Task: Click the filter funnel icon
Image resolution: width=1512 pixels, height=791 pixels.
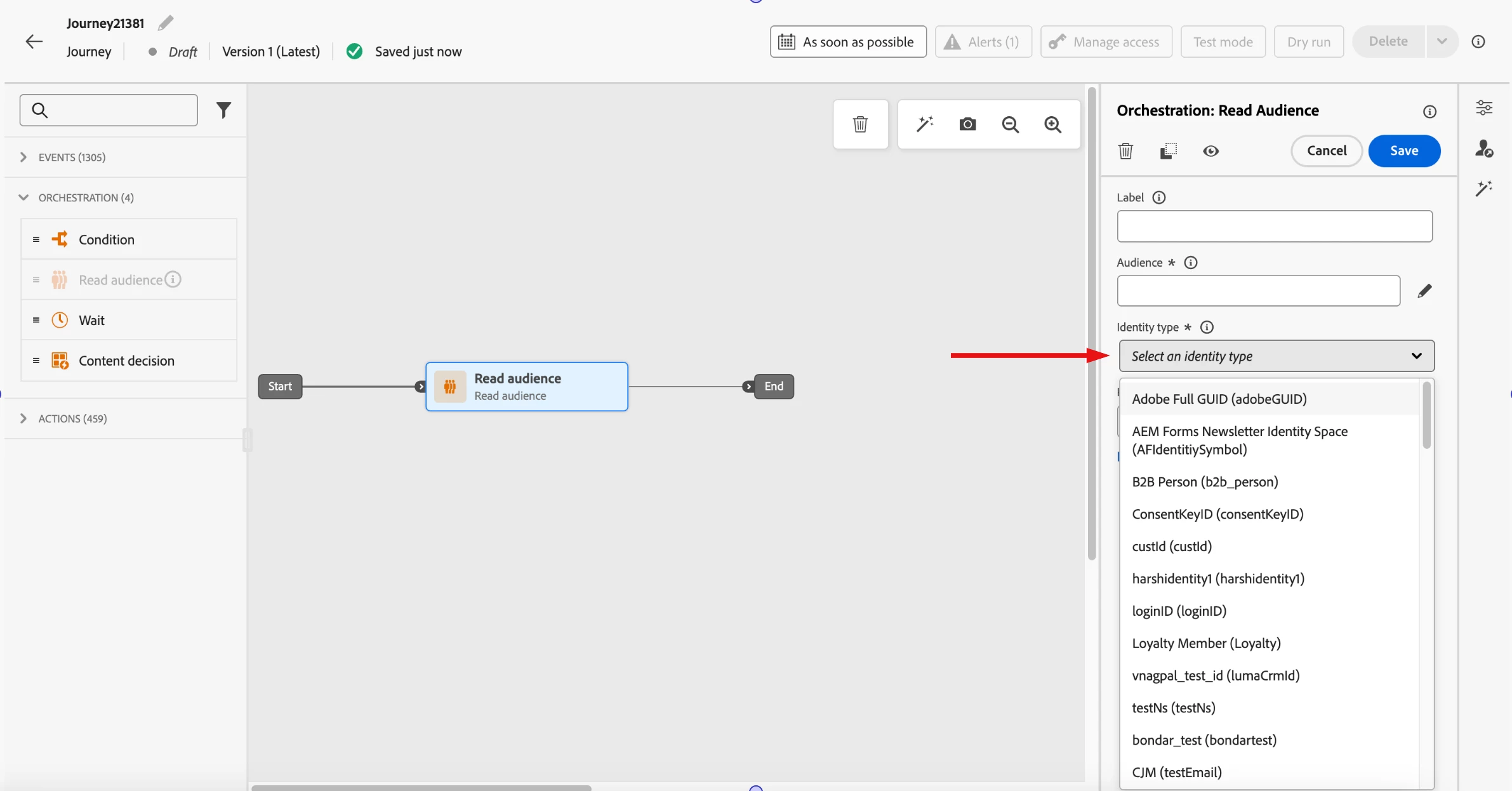Action: tap(223, 110)
